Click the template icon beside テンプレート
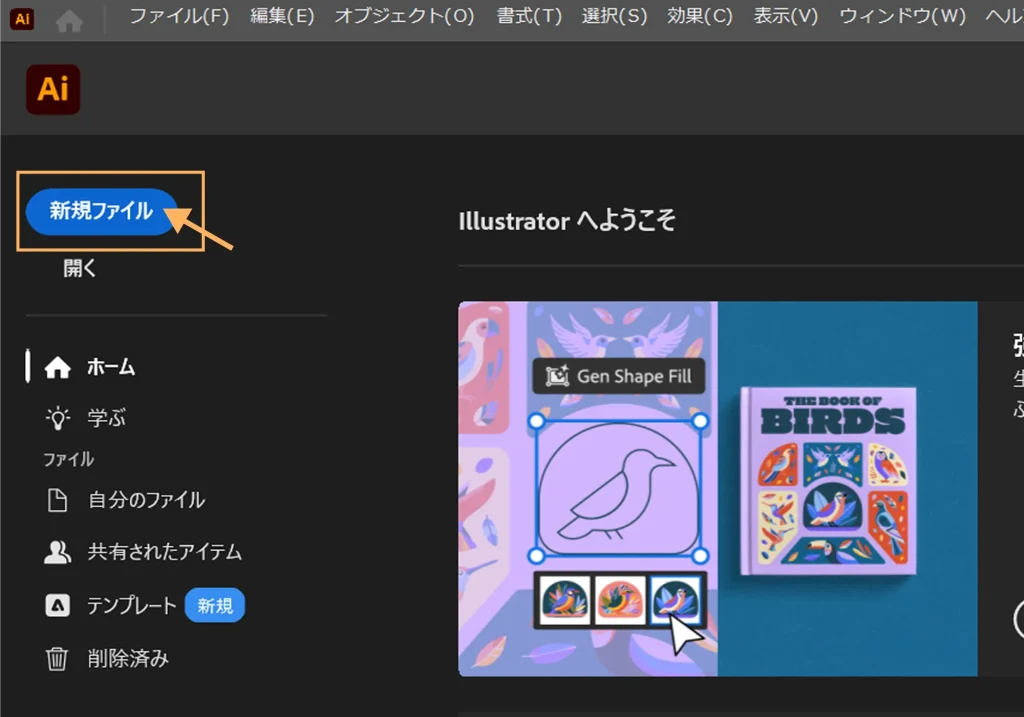The image size is (1024, 717). (x=58, y=605)
